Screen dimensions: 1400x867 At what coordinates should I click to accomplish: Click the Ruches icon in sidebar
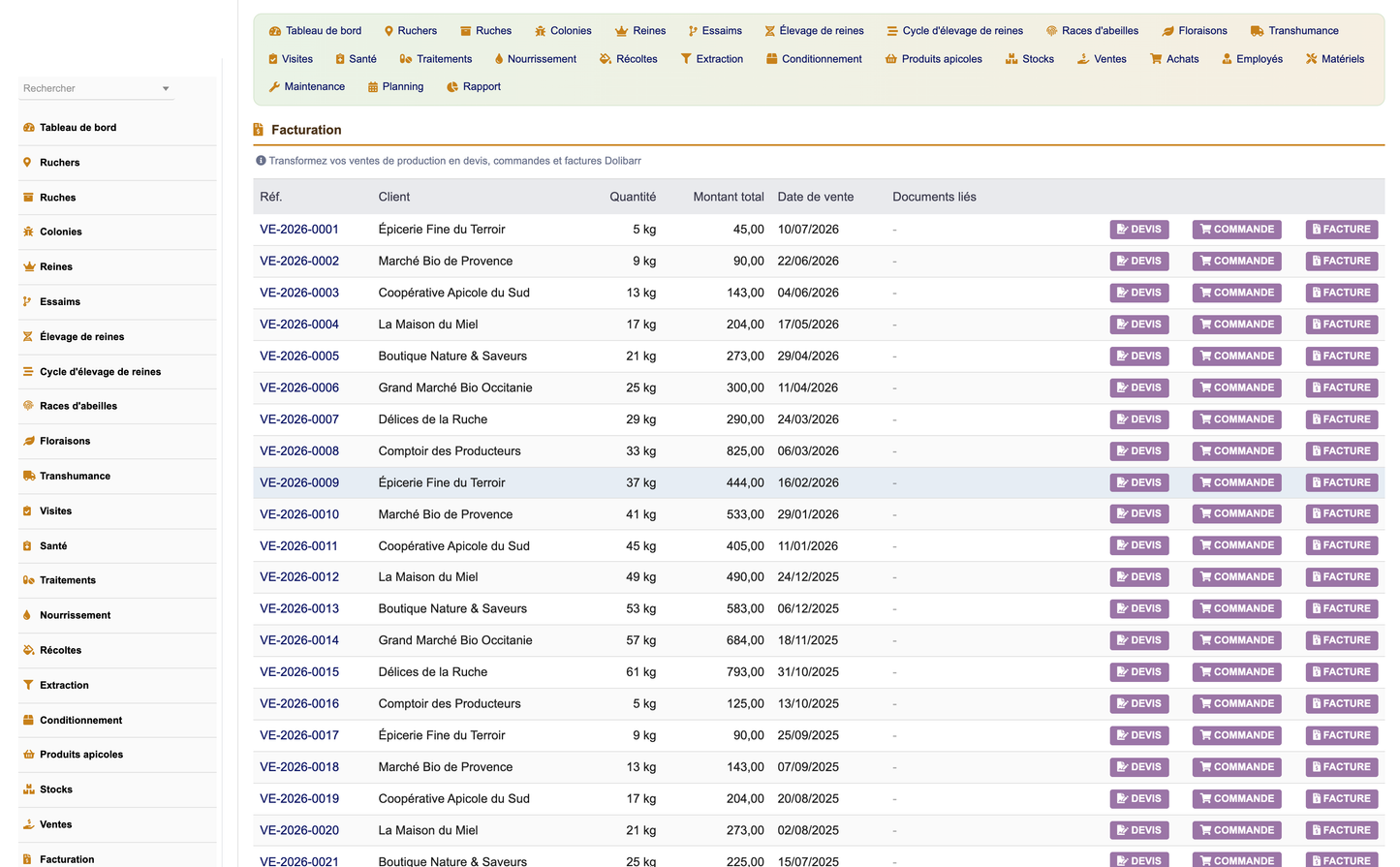(x=28, y=198)
